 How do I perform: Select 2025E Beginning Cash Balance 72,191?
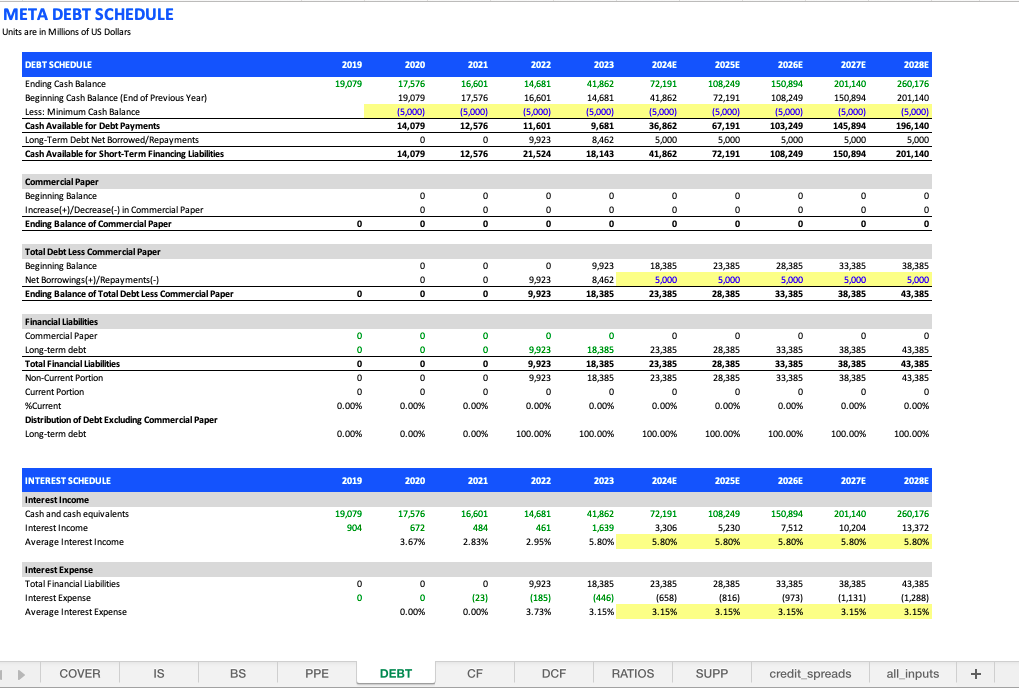click(726, 98)
